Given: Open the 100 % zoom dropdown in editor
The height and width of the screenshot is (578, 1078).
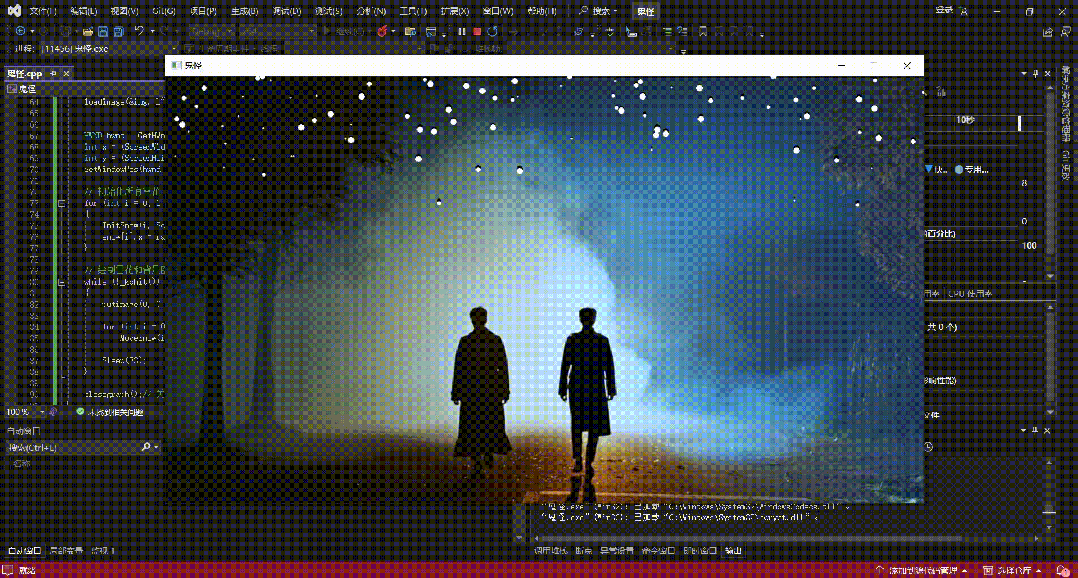Looking at the screenshot, I should click(x=25, y=412).
